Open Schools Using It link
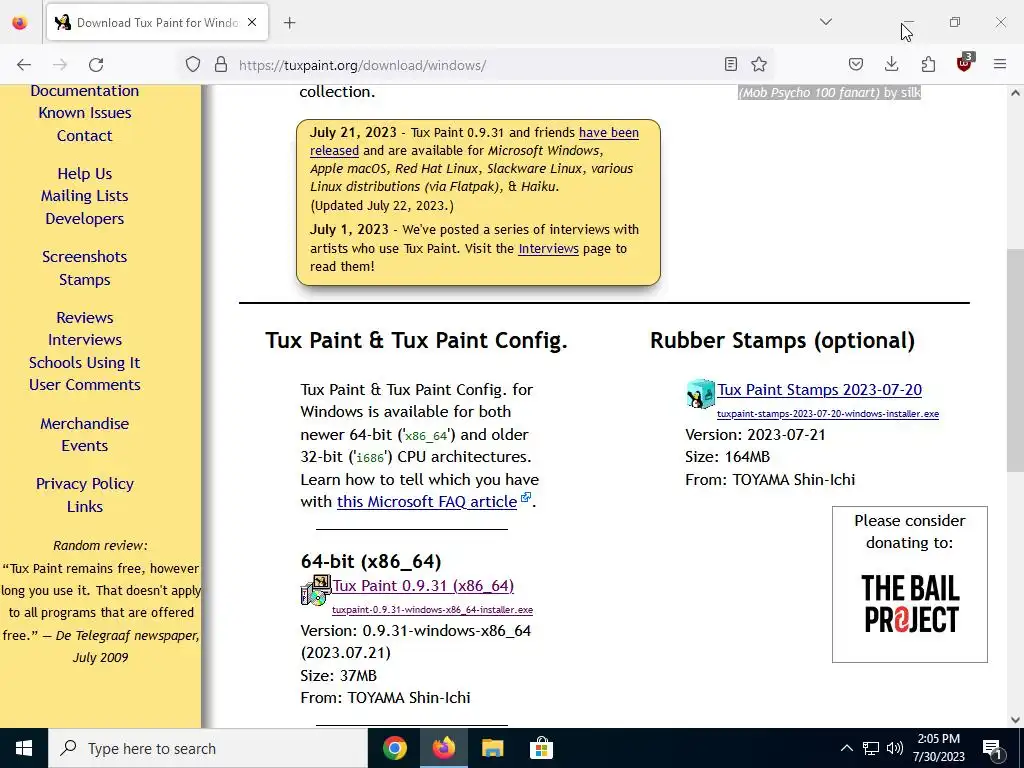The image size is (1024, 768). [x=85, y=362]
